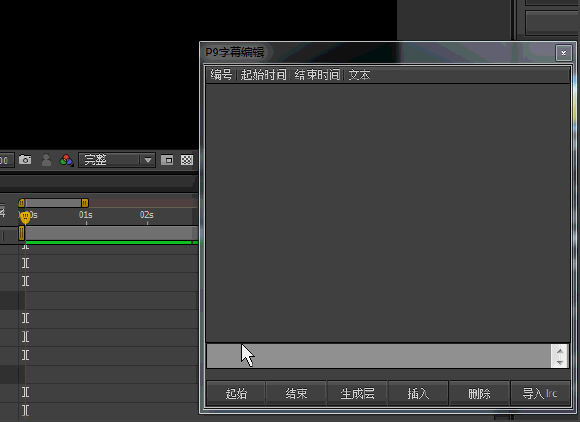Image resolution: width=580 pixels, height=422 pixels.
Task: Click the 结束 button
Action: coord(296,393)
